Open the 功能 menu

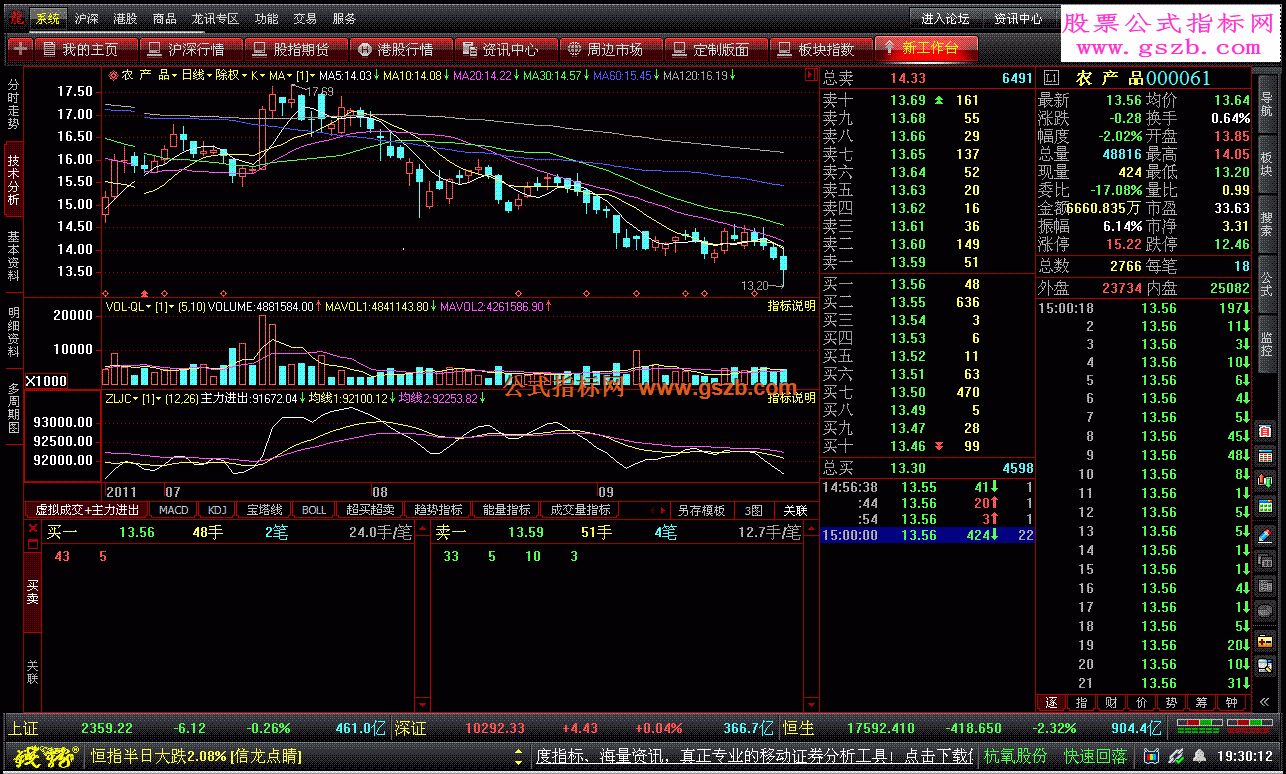coord(266,18)
